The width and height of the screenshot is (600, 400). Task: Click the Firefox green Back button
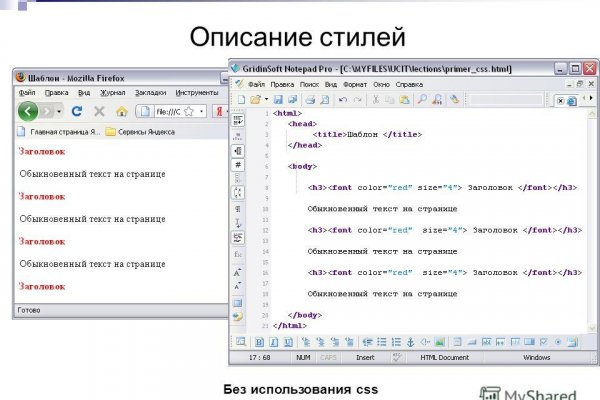[x=27, y=111]
